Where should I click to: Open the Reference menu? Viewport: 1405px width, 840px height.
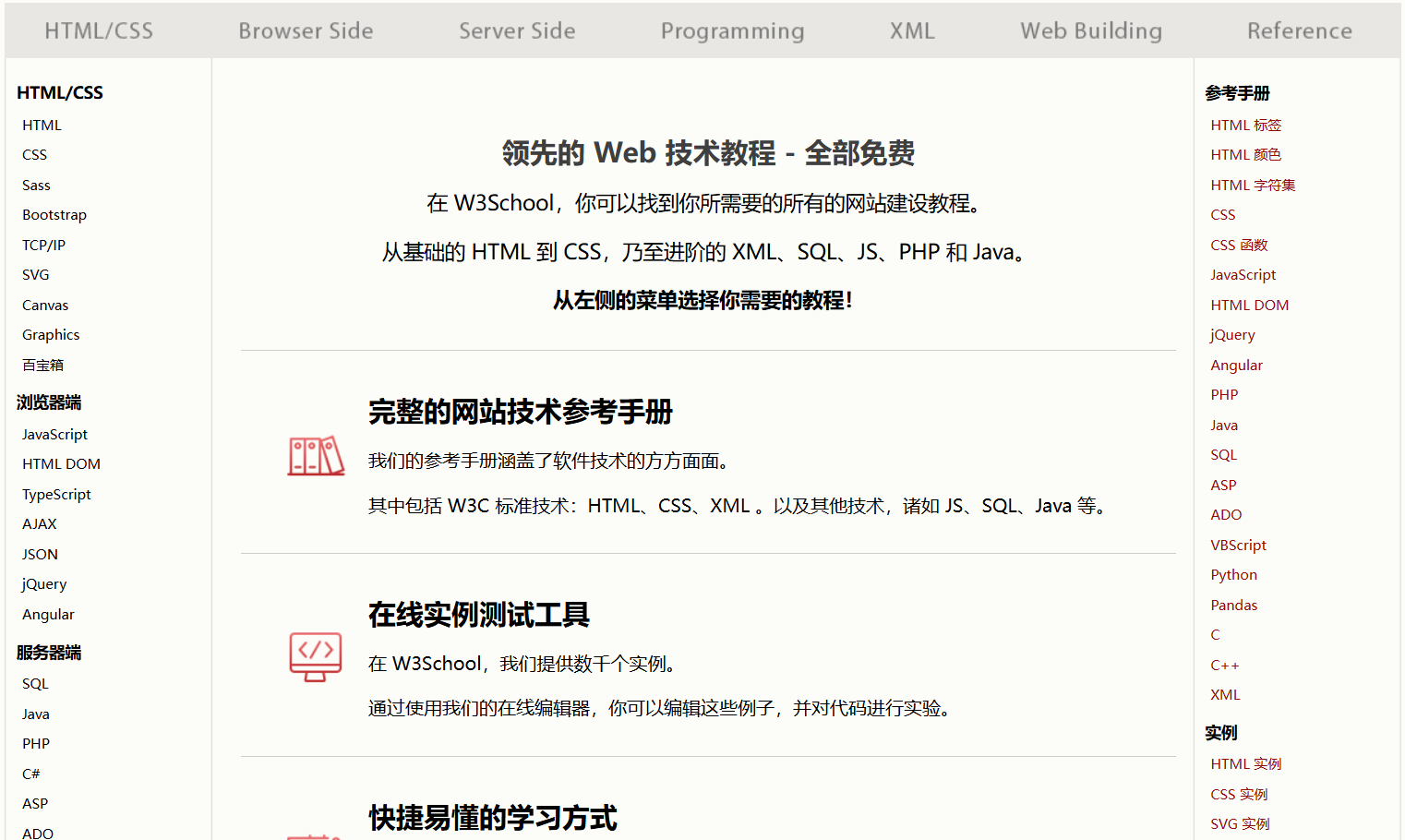point(1299,30)
